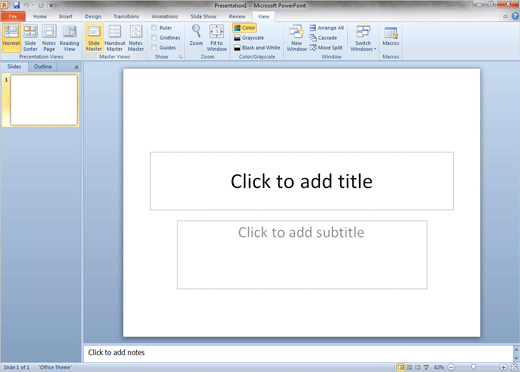Open the Zoom dialog magnifier
Viewport: 520px width, 372px height.
point(196,35)
